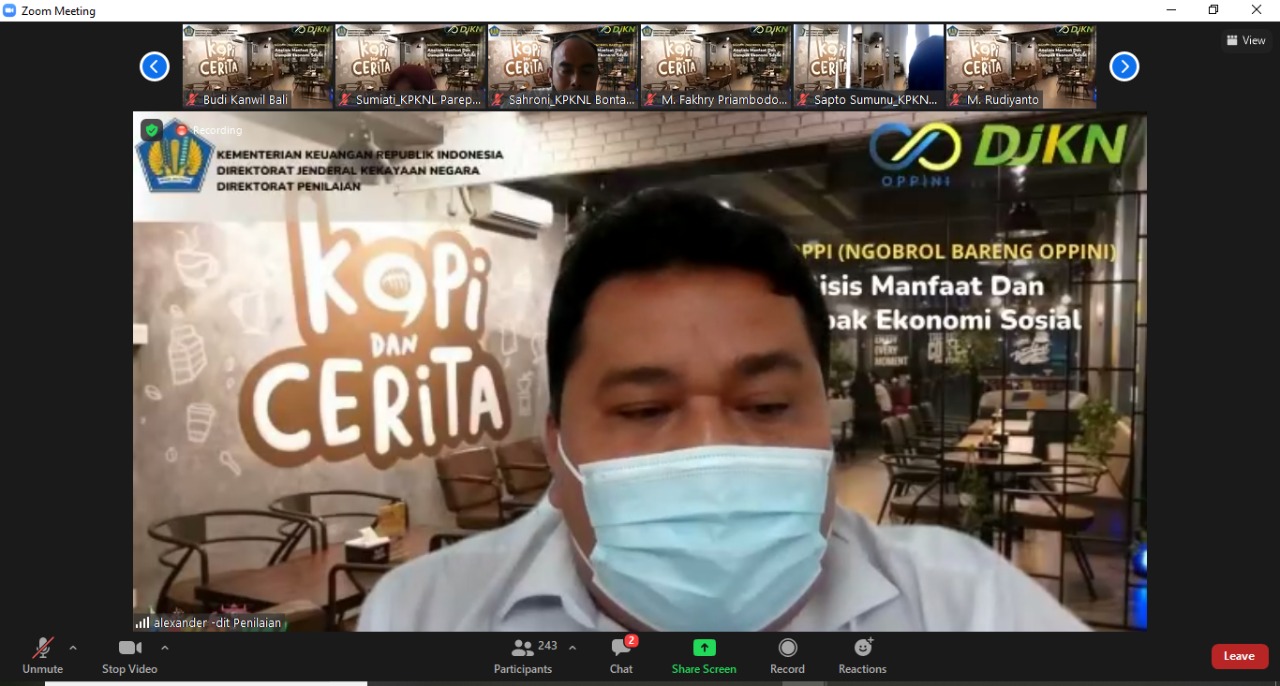Show next participants with right arrow
This screenshot has width=1280, height=686.
1124,67
